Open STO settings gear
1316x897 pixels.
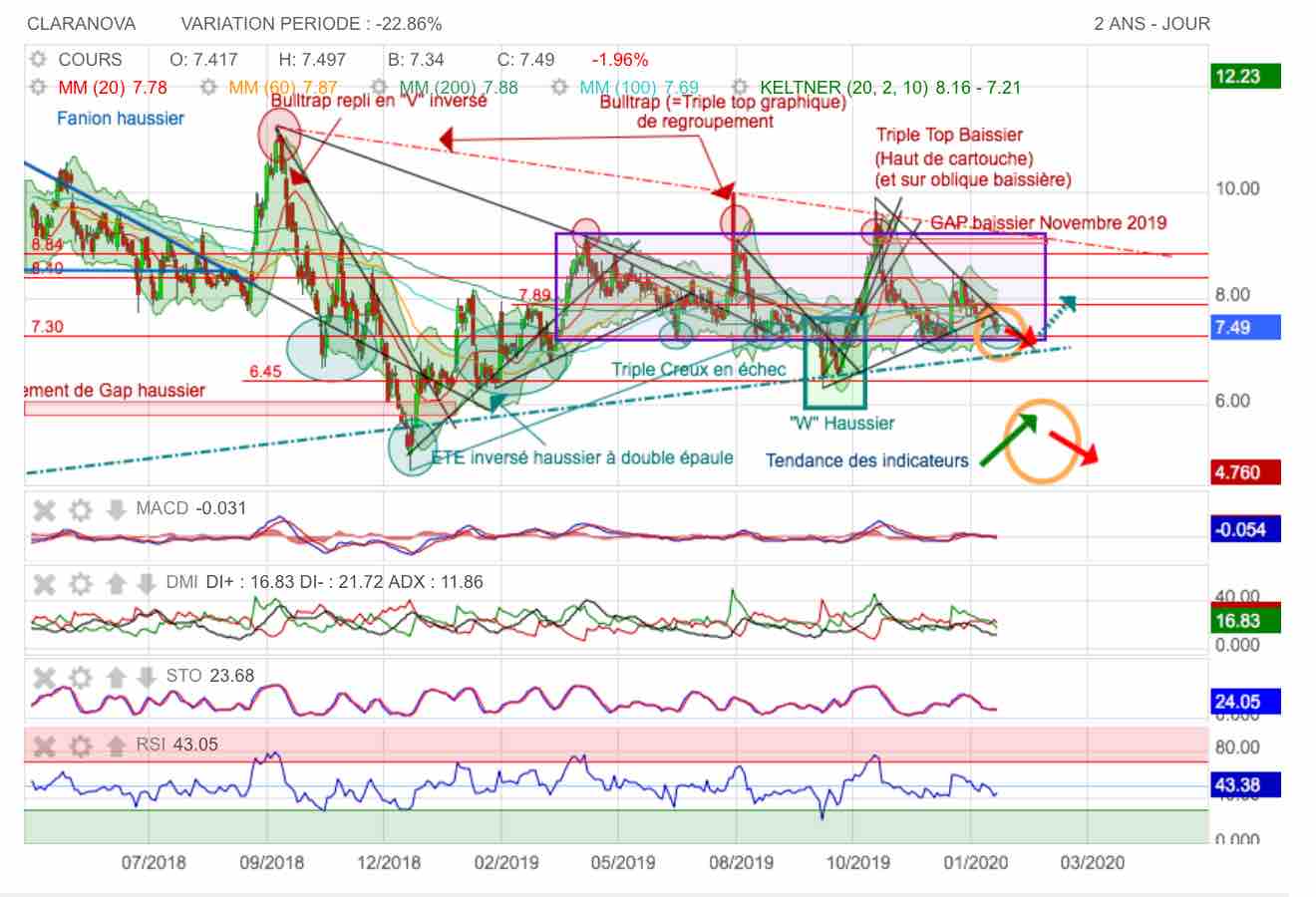(81, 678)
